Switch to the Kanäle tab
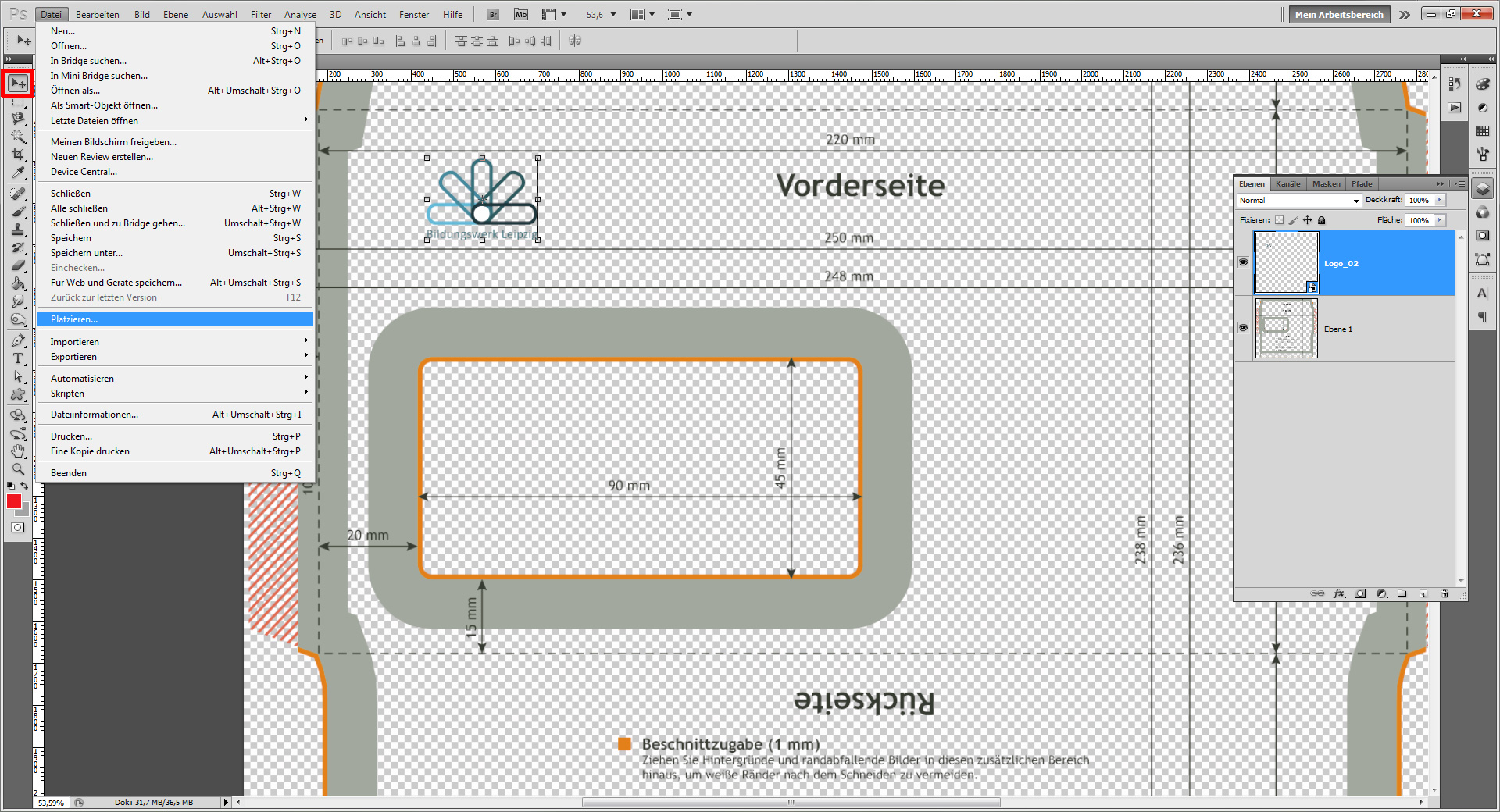The width and height of the screenshot is (1500, 812). [x=1288, y=183]
